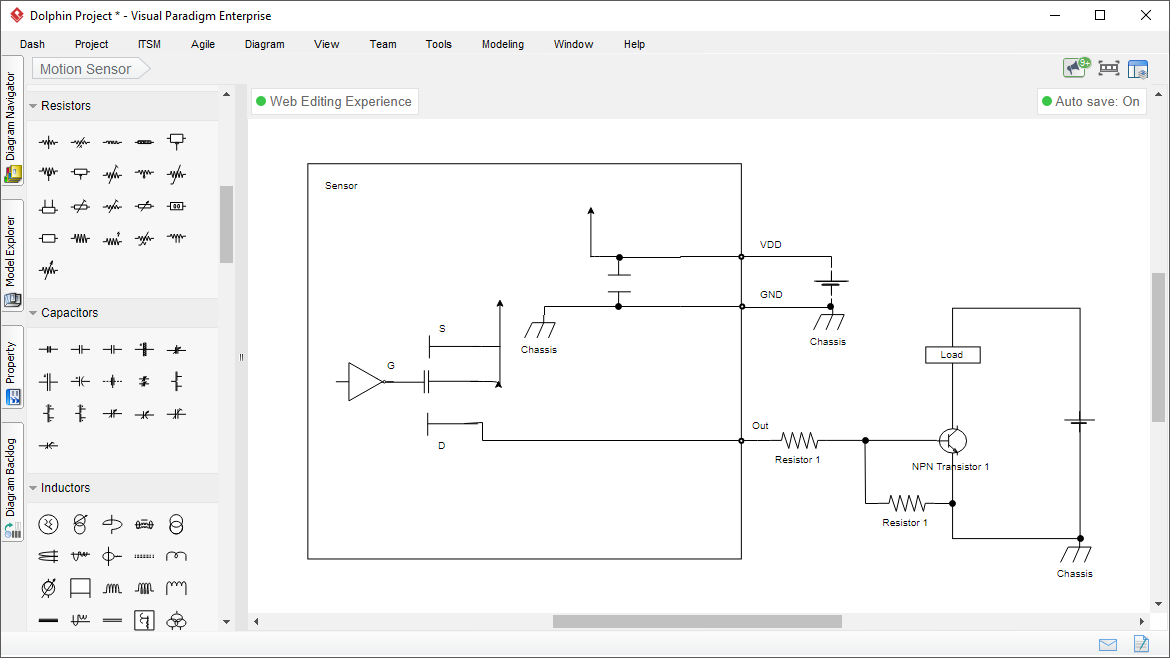Open the announcements icon with 9+ badge
The image size is (1170, 658).
1075,67
